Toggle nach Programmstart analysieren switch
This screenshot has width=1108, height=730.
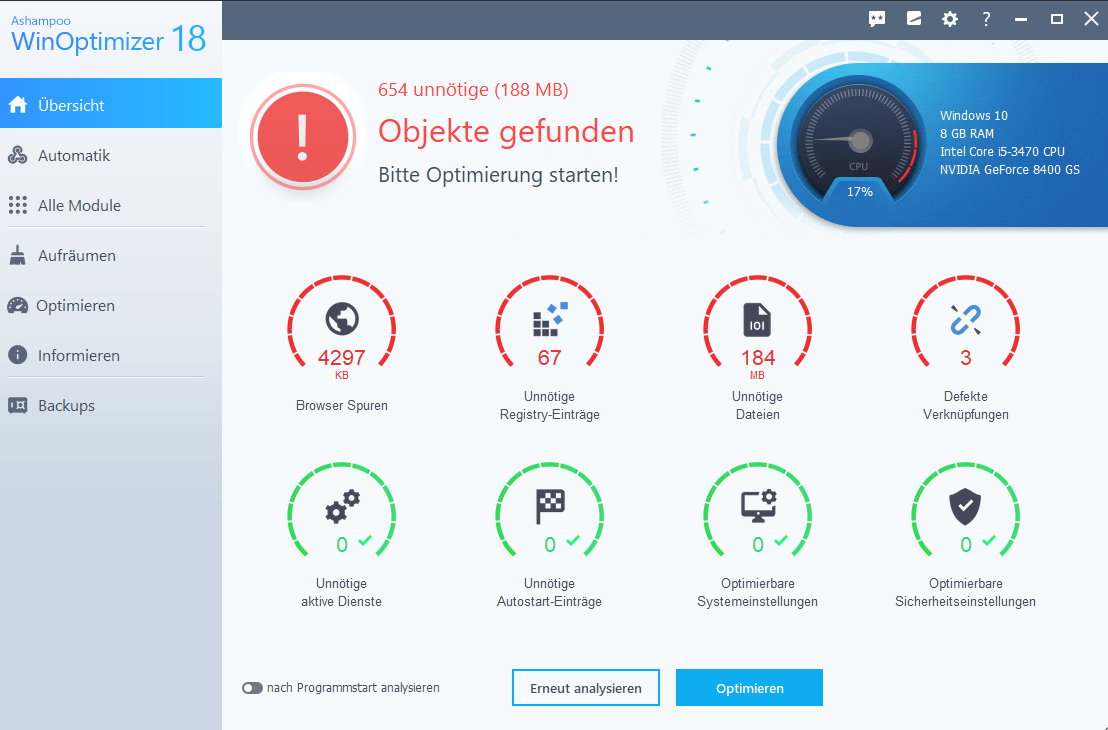pos(252,688)
